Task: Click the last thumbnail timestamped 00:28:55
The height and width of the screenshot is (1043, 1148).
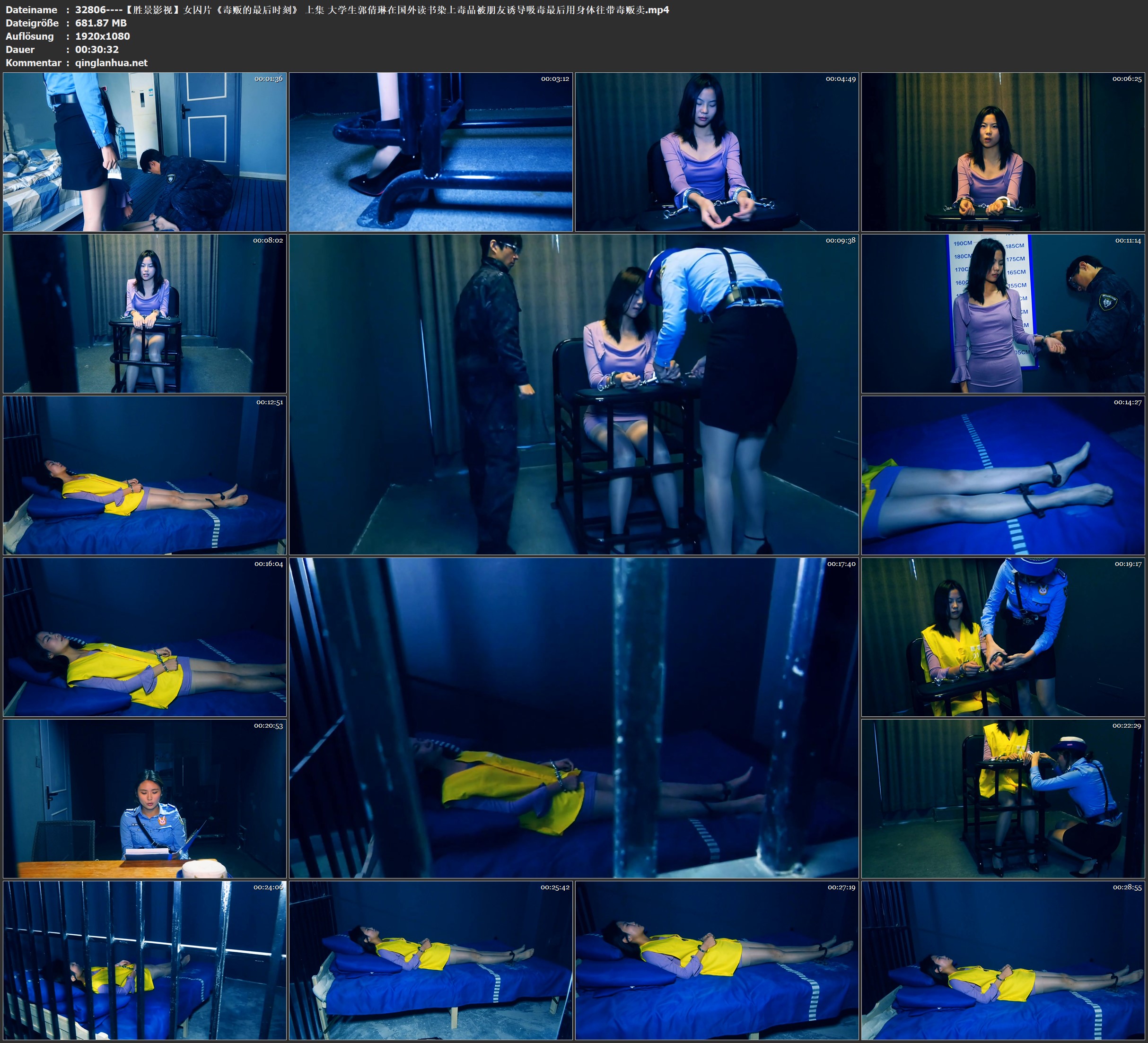Action: (1003, 960)
